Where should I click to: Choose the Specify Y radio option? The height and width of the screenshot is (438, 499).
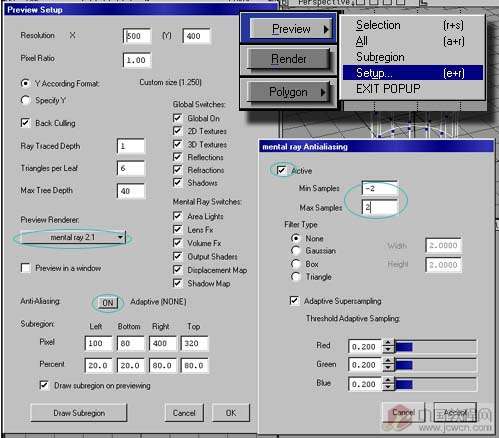click(25, 100)
